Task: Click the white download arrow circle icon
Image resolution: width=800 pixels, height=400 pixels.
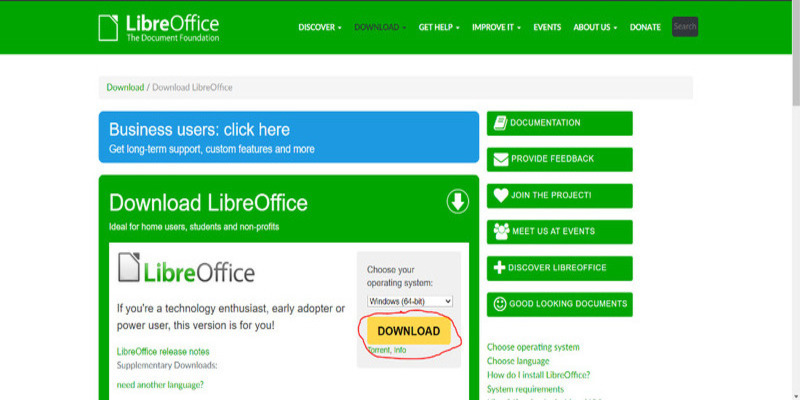Action: point(458,202)
